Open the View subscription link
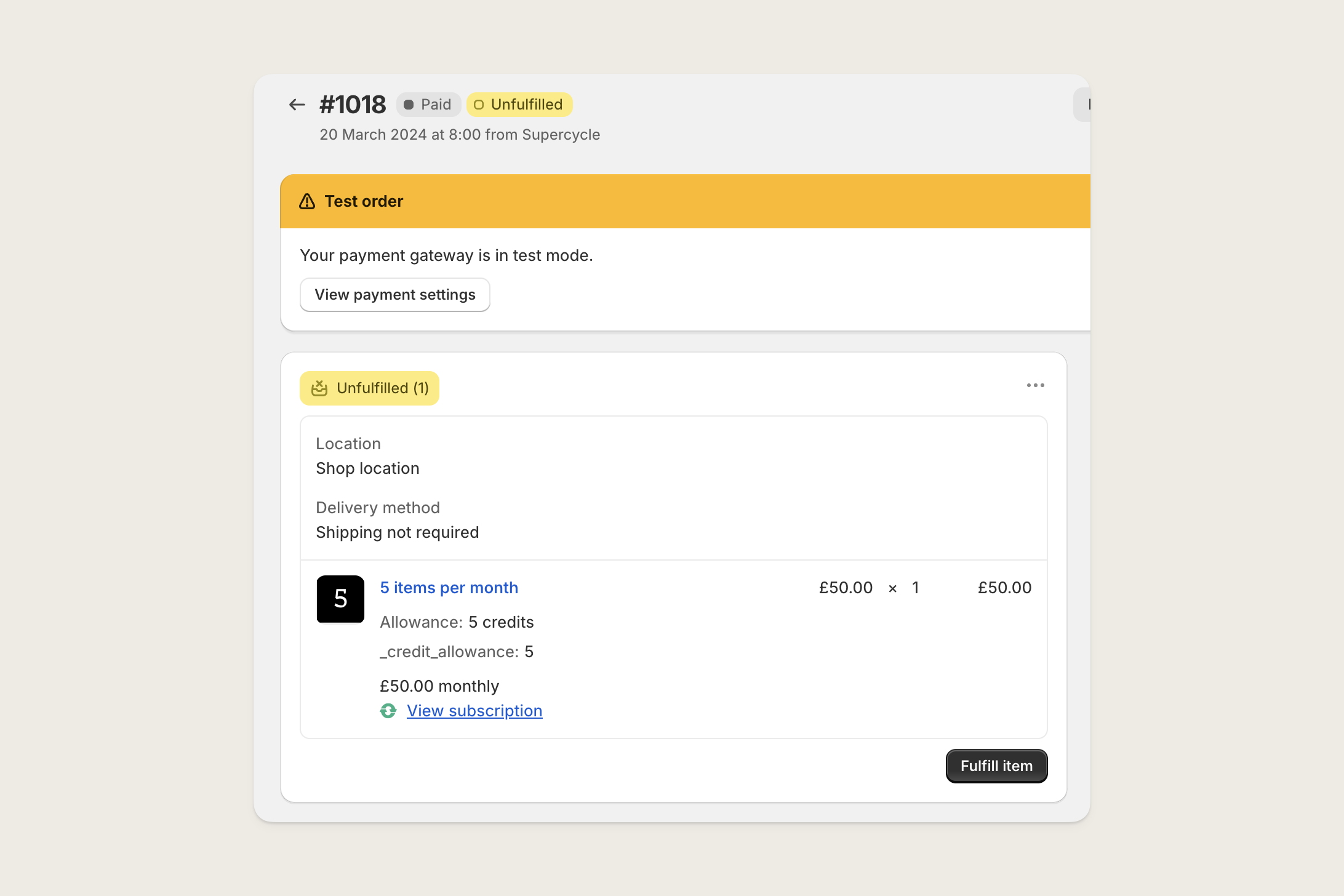Screen dimensions: 1344x896 pyautogui.click(x=474, y=711)
